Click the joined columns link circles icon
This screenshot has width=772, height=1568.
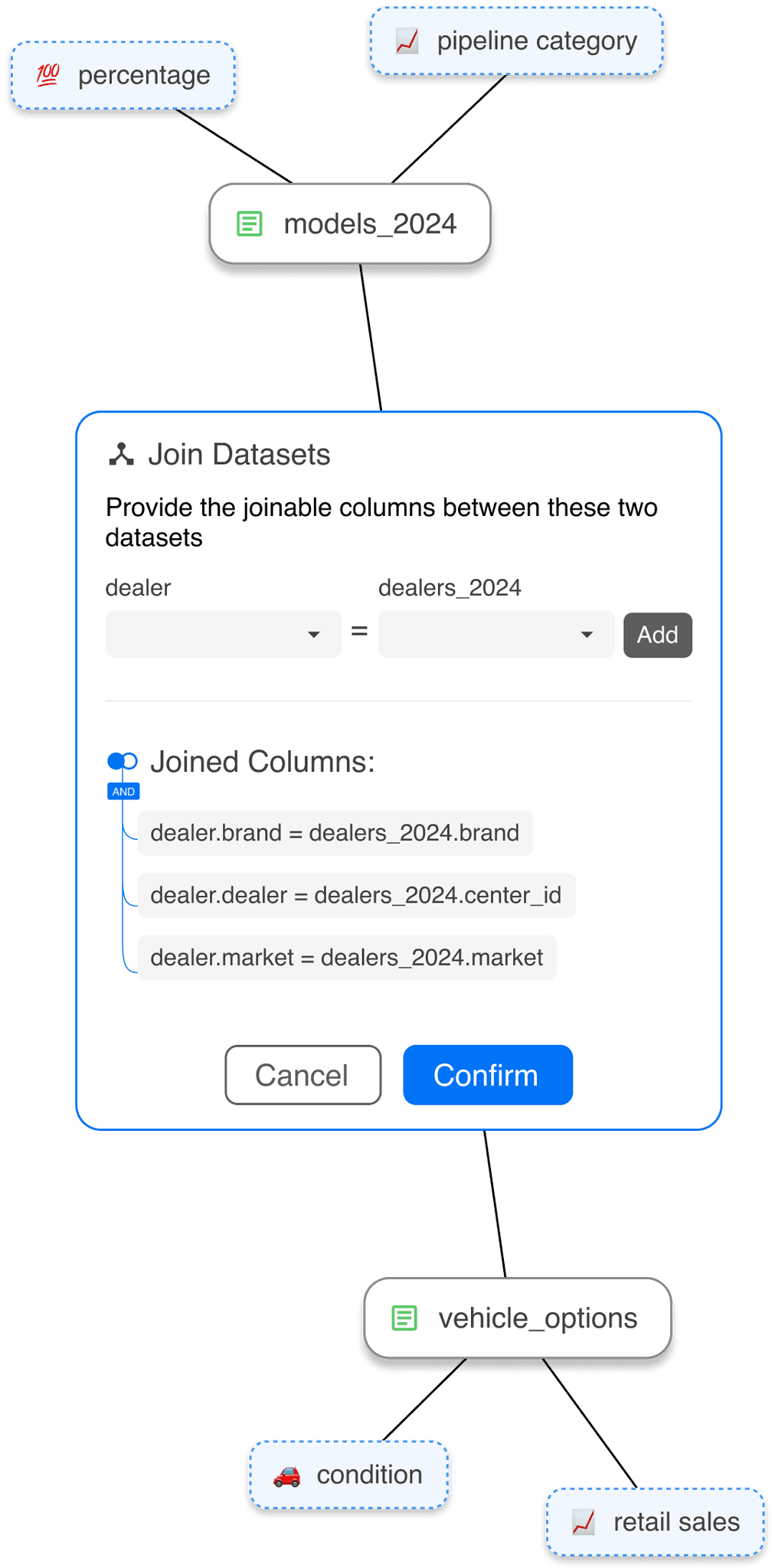(122, 761)
